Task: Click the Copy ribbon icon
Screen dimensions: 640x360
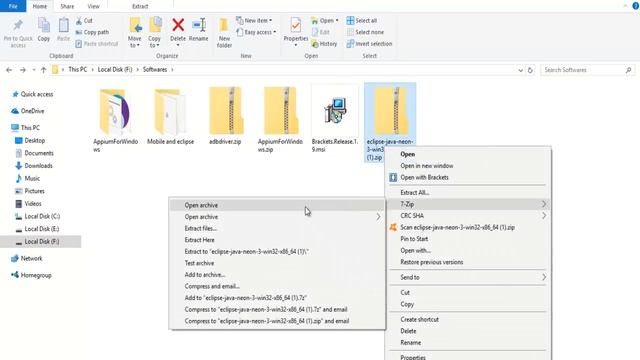Action: coord(44,25)
